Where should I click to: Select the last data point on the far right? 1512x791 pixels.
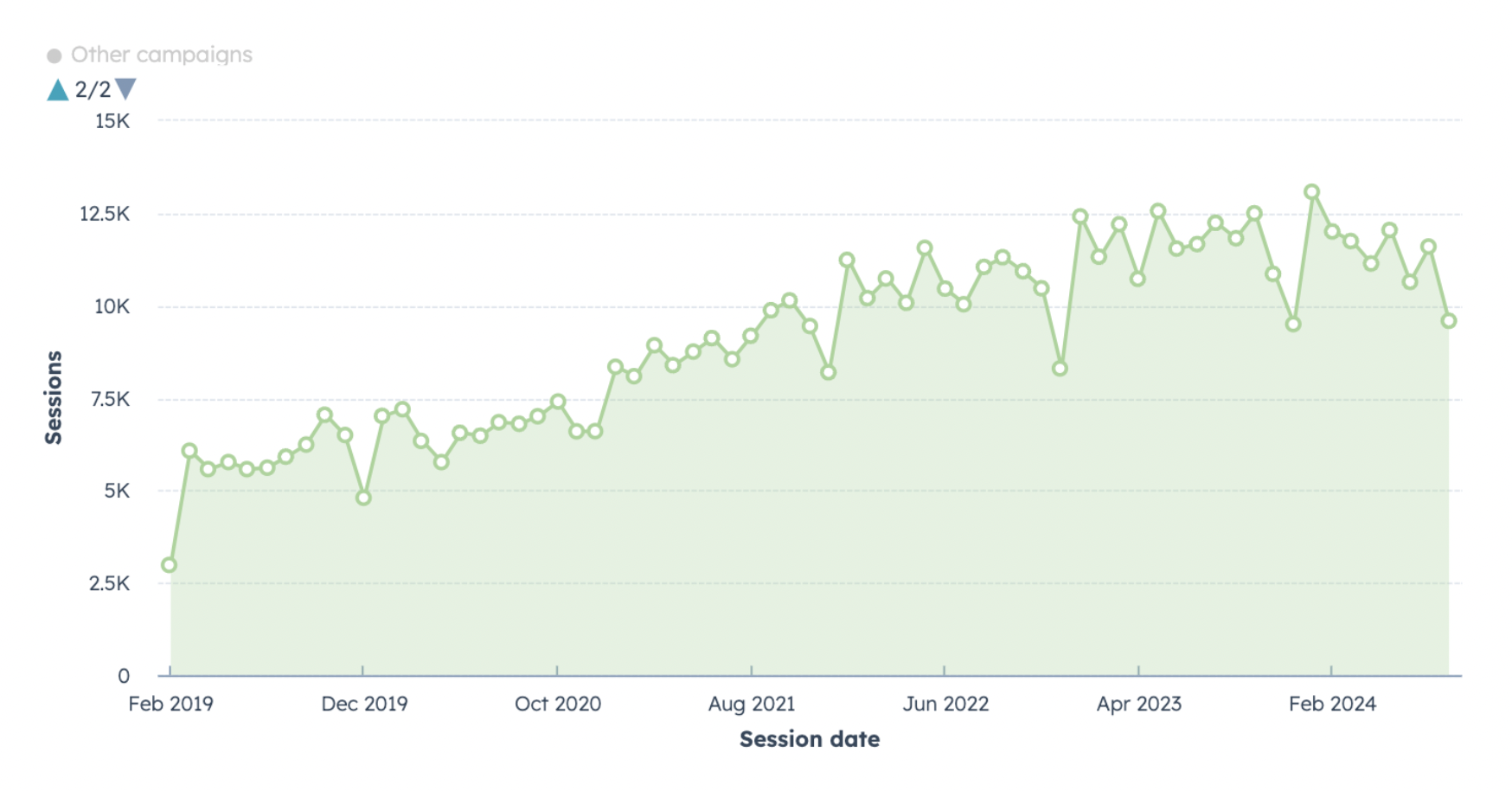pos(1449,321)
